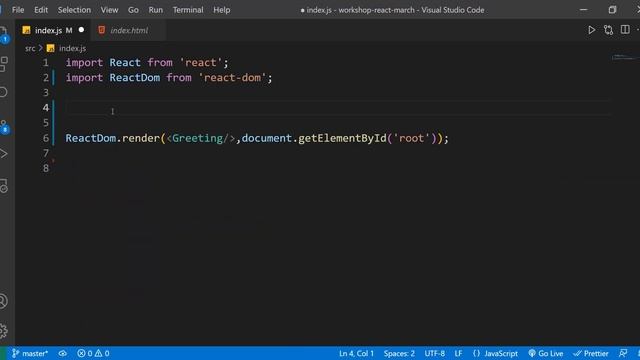Screen dimensions: 640x360
Task: Open the Go menu
Action: point(133,10)
